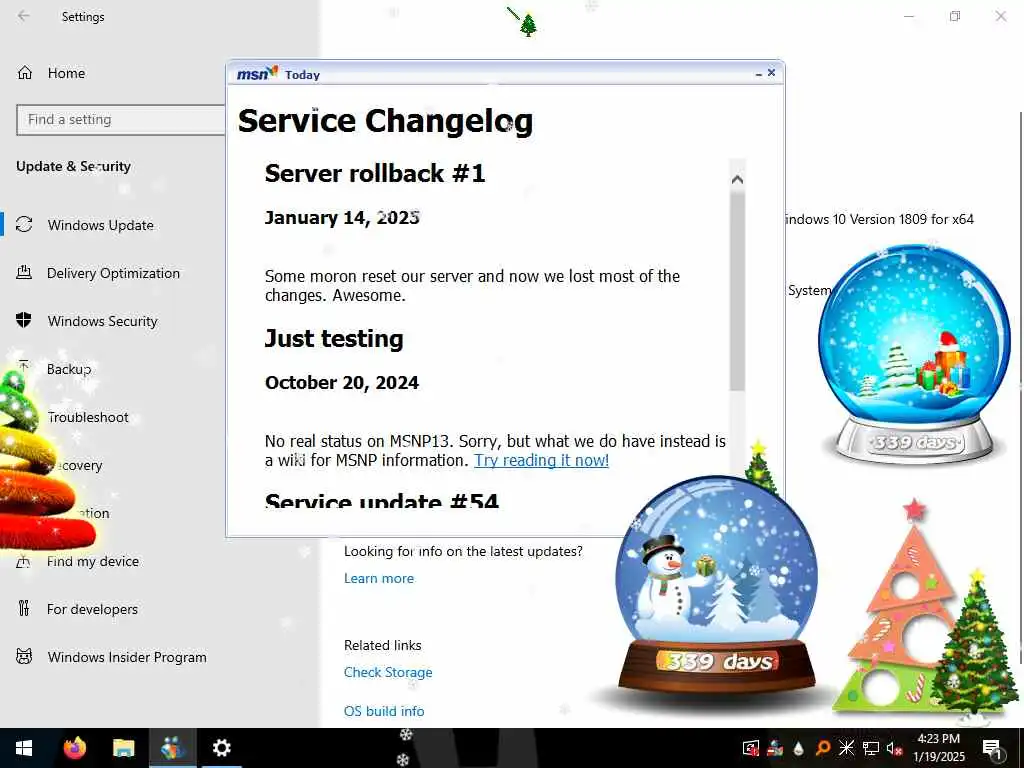Open network status tray icon
1024x768 pixels.
pos(871,748)
